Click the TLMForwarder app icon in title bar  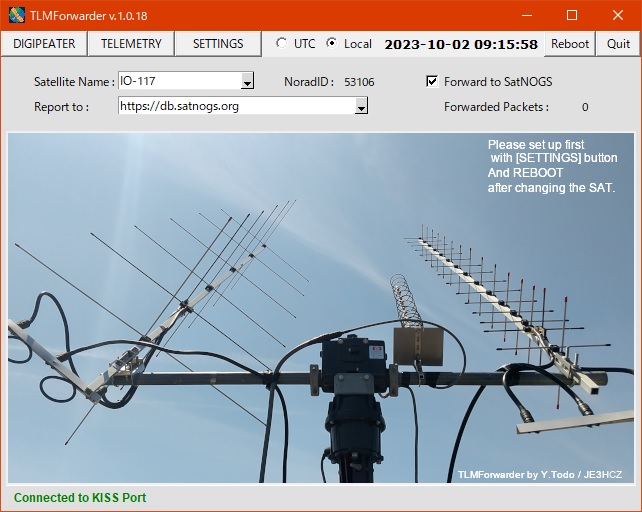(x=17, y=15)
